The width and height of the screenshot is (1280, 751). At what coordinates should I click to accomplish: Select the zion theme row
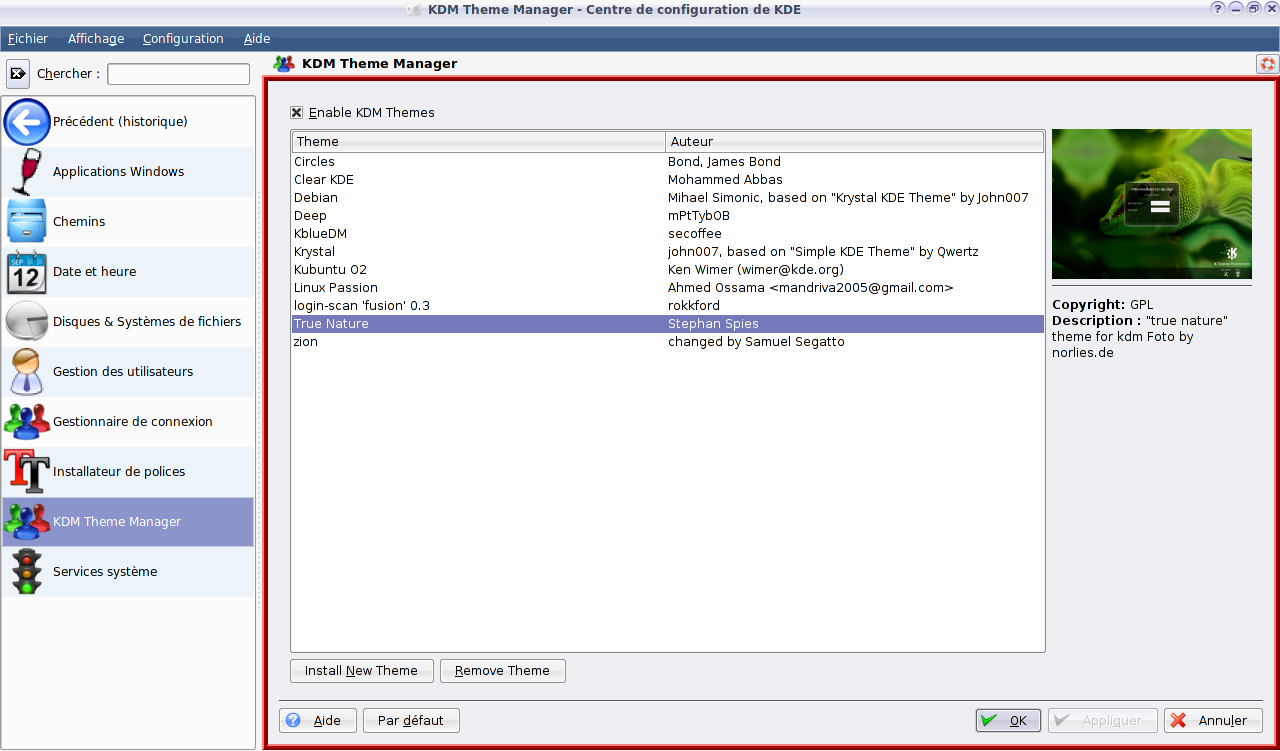[667, 342]
